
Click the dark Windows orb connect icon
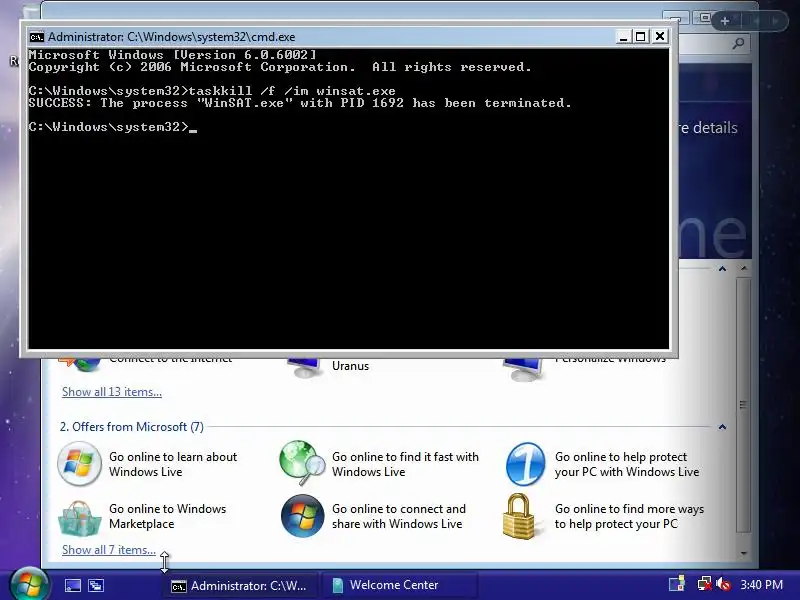click(302, 516)
